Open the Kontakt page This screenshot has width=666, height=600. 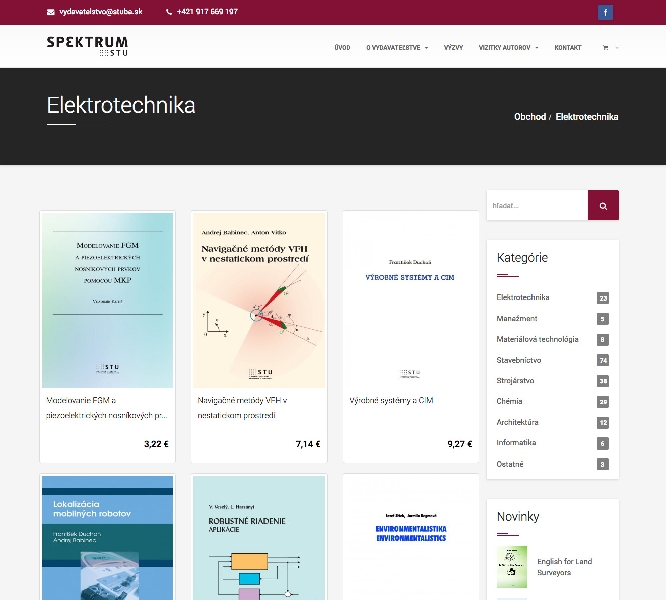tap(568, 48)
